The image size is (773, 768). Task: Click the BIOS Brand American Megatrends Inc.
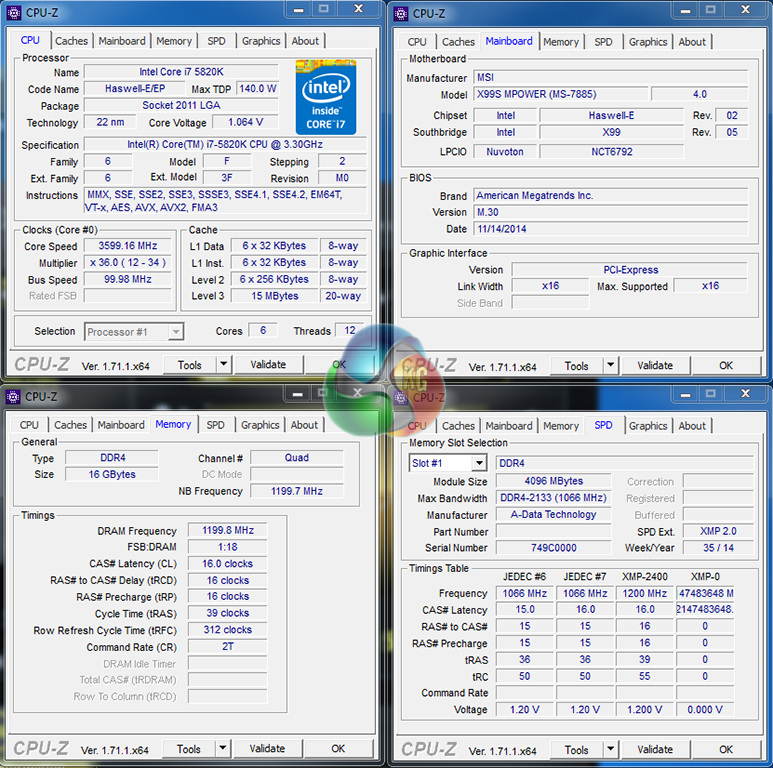[611, 196]
